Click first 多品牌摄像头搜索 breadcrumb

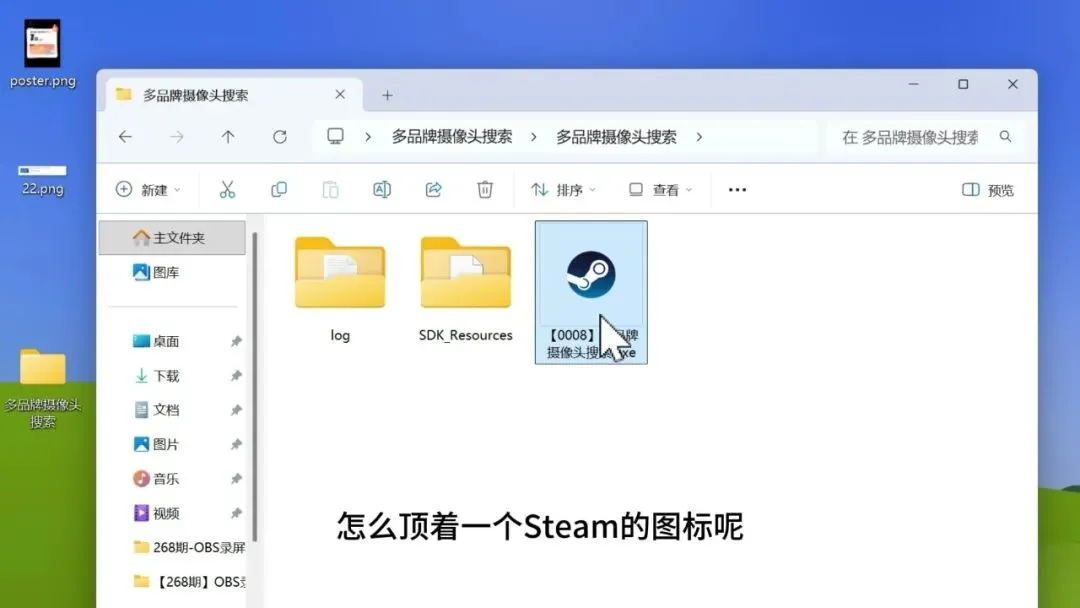click(452, 137)
